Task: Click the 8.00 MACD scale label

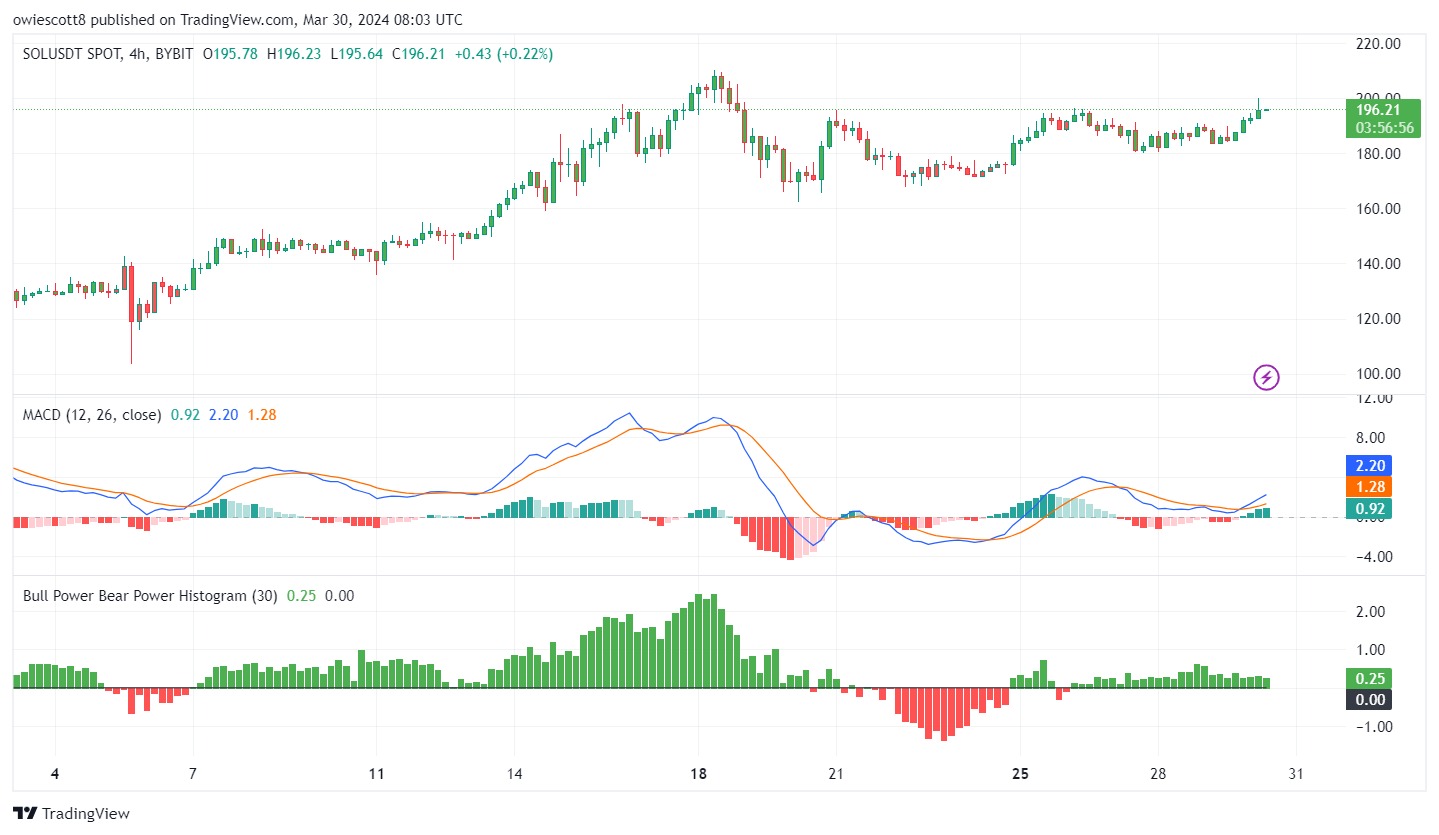Action: (1382, 437)
